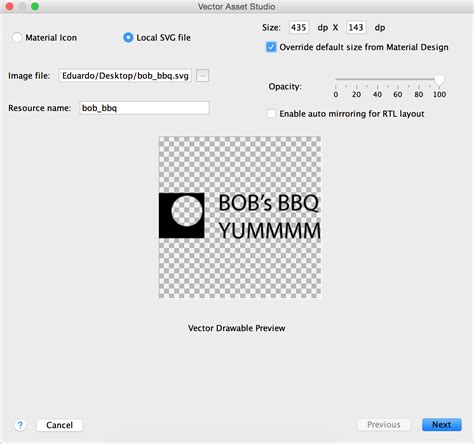Click the height size field showing 143

click(356, 27)
